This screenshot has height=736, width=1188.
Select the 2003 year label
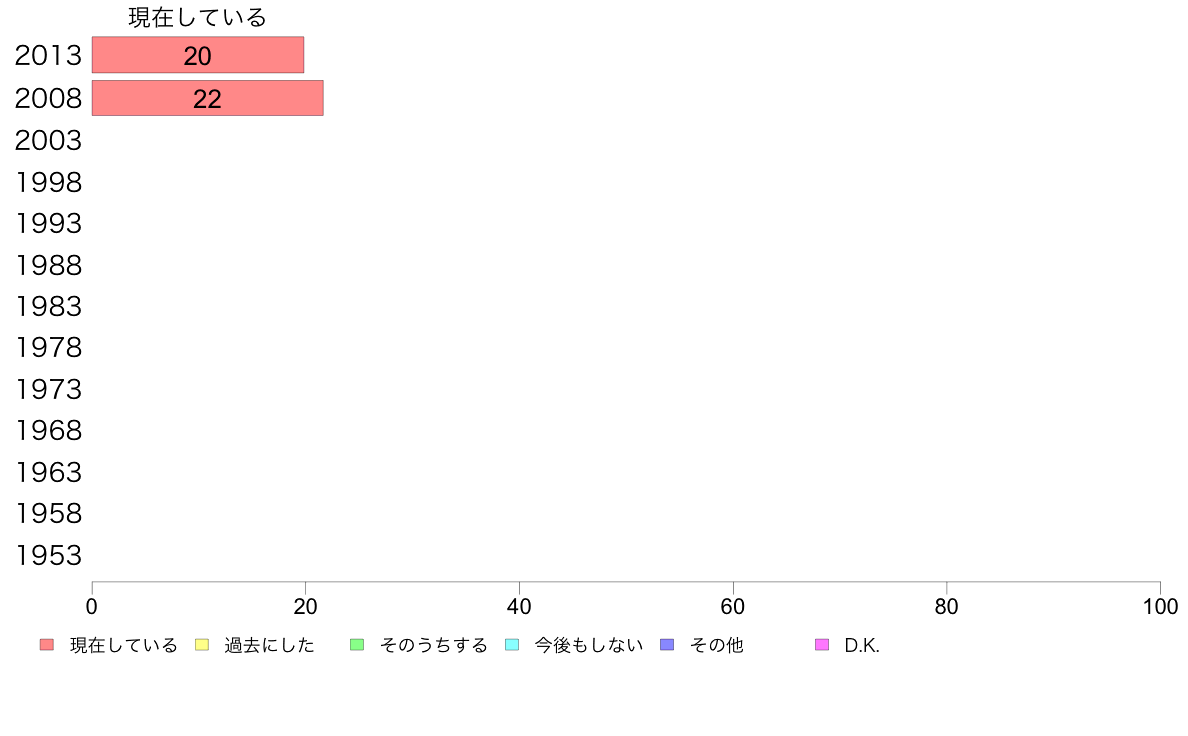(48, 141)
